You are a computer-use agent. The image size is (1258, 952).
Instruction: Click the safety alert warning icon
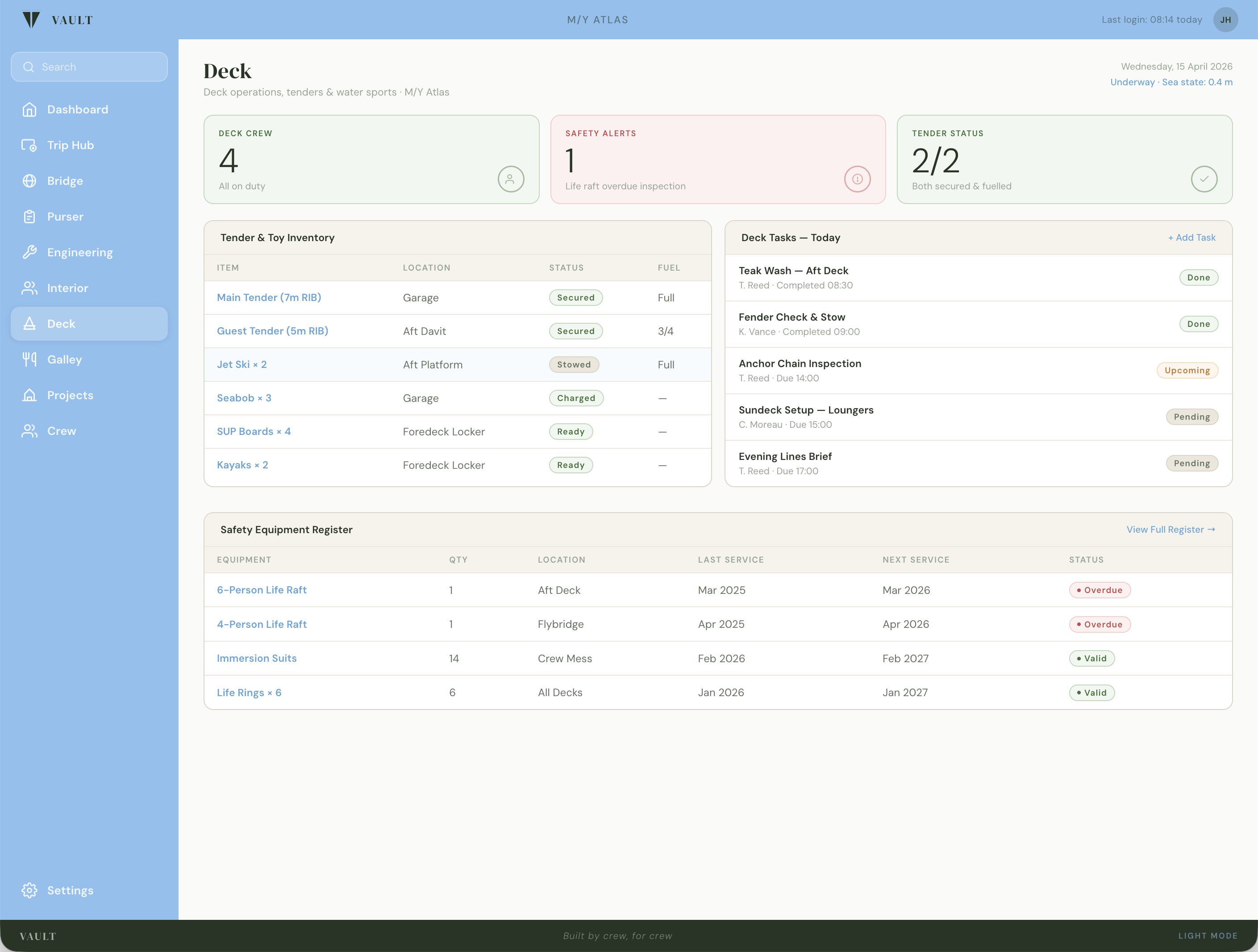(x=857, y=179)
